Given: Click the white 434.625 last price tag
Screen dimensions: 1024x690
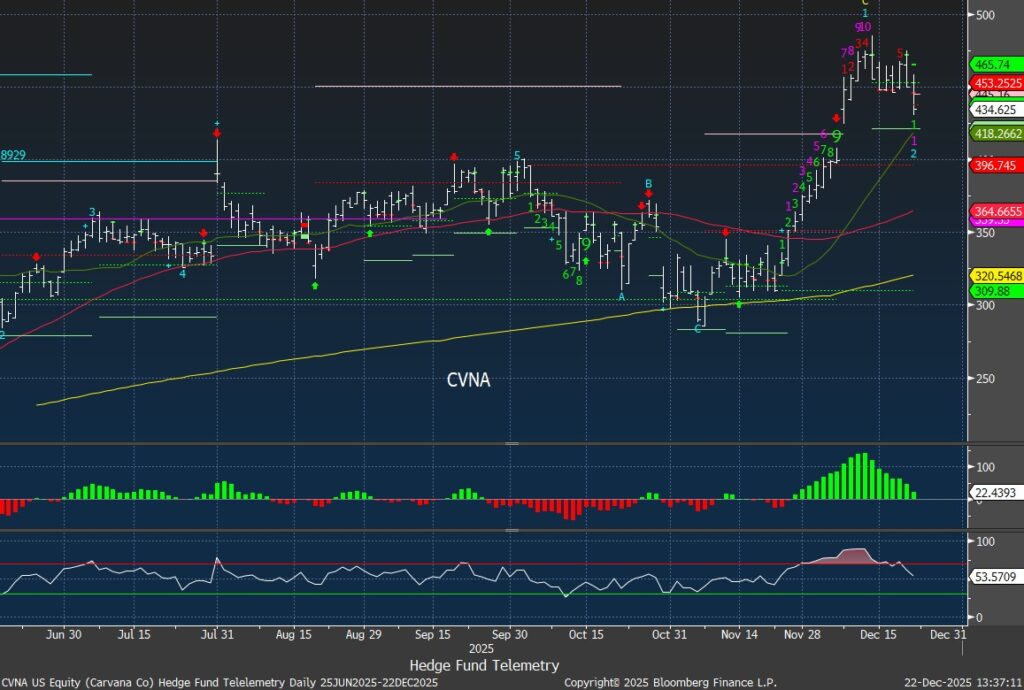Looking at the screenshot, I should (996, 109).
